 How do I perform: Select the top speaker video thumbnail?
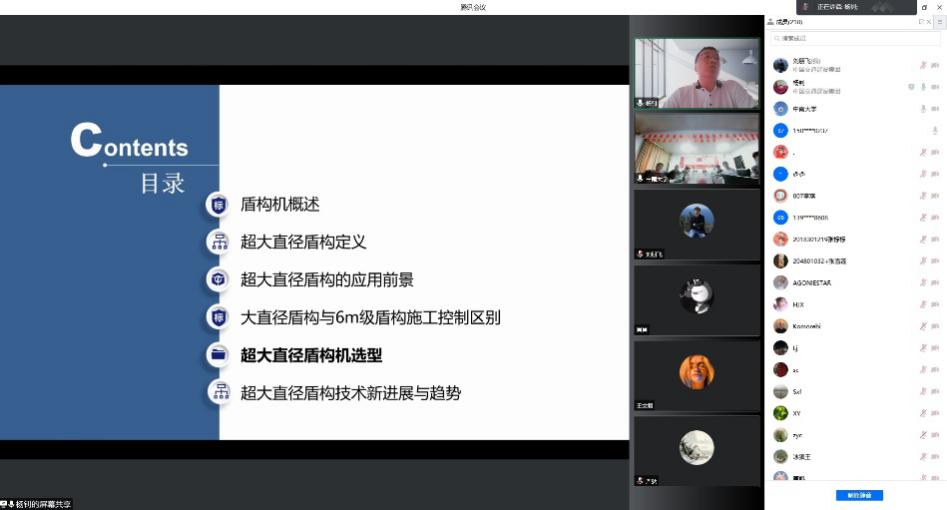coord(697,74)
